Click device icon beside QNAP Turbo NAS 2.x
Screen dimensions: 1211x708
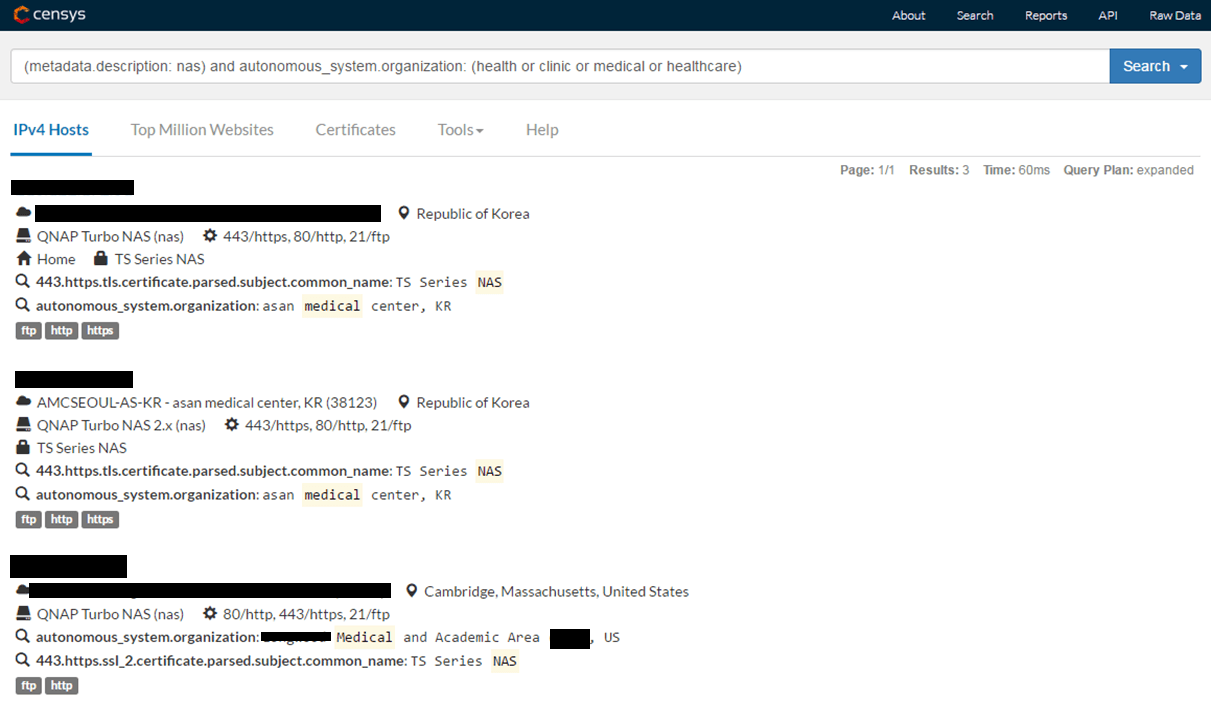(24, 425)
